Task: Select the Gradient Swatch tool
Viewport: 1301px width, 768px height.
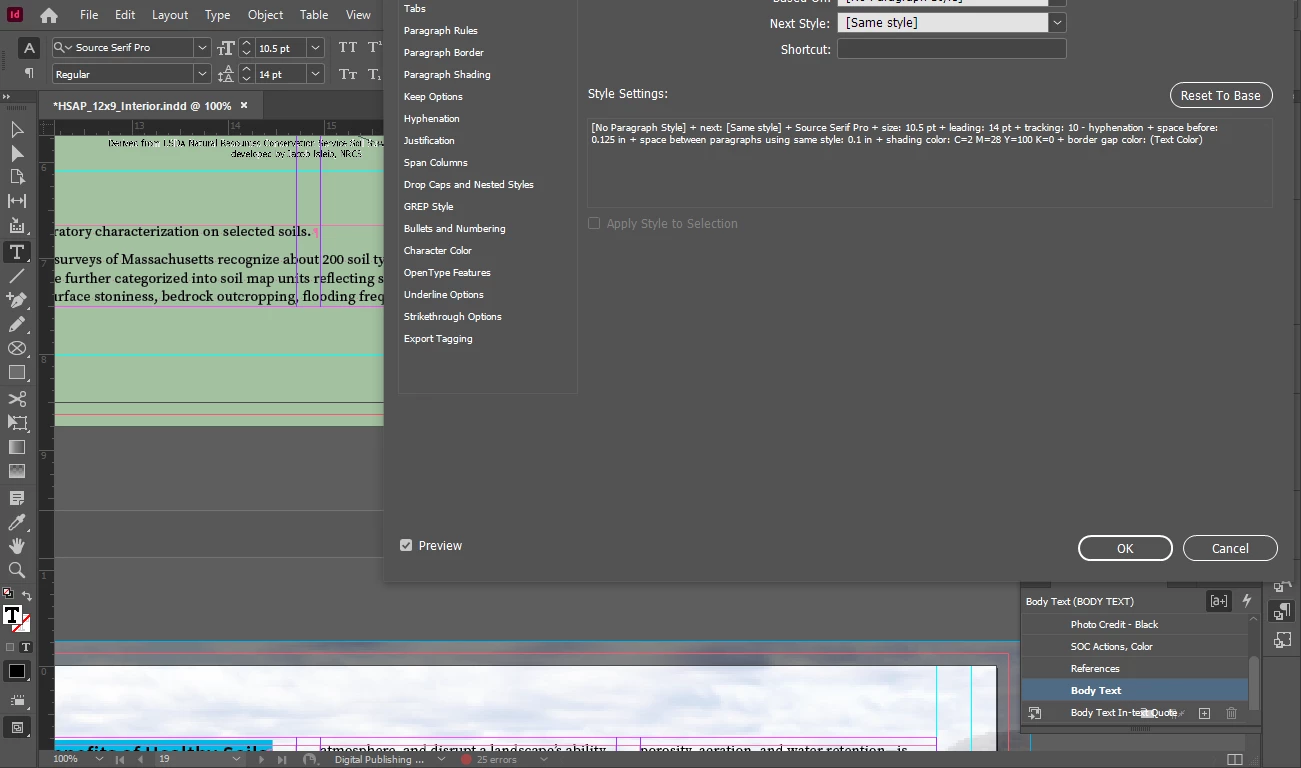Action: coord(17,447)
